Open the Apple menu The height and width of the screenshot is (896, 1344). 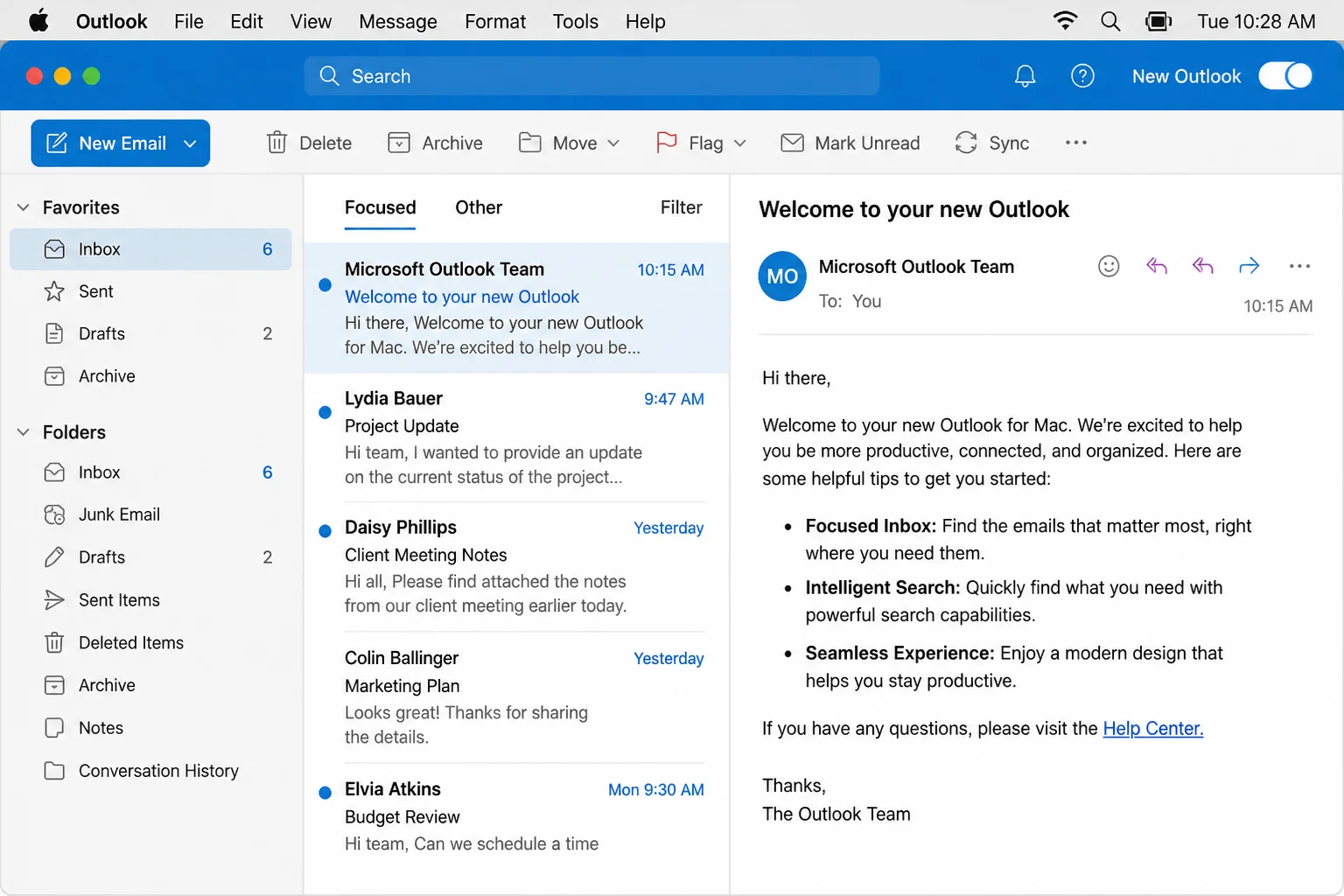point(38,21)
